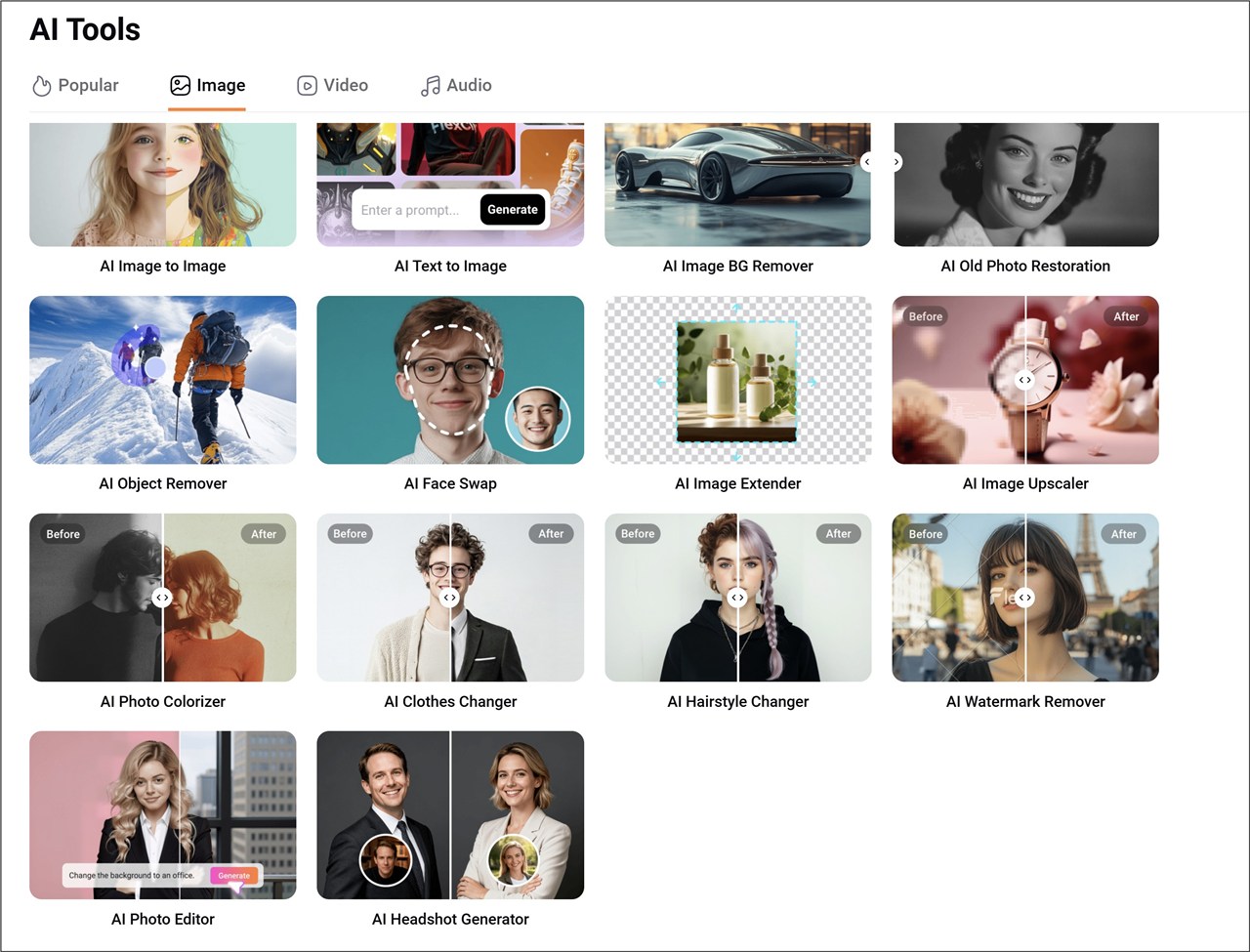Select the AI Object Remover thumbnail

(162, 380)
